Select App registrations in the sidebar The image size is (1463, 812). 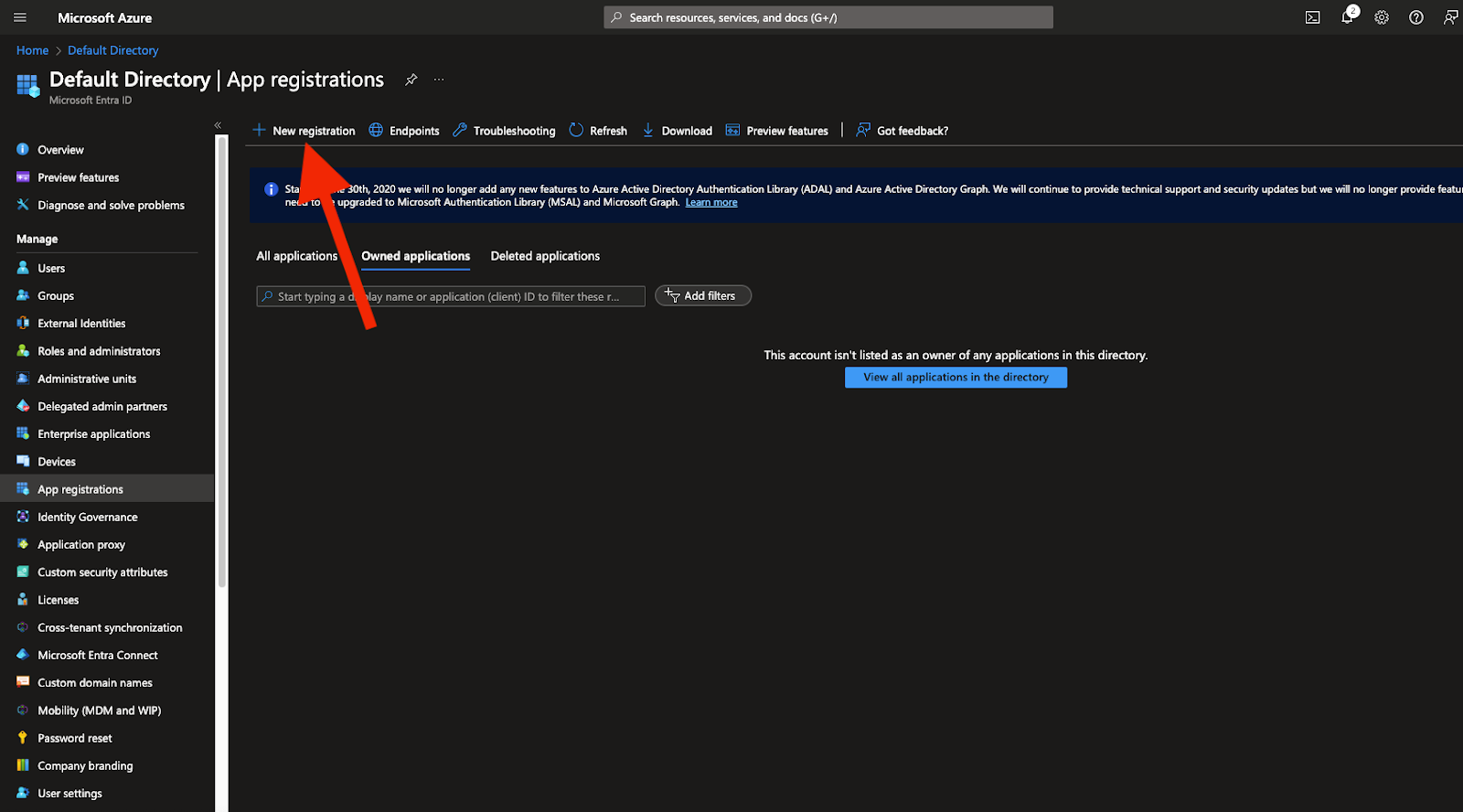(x=107, y=489)
